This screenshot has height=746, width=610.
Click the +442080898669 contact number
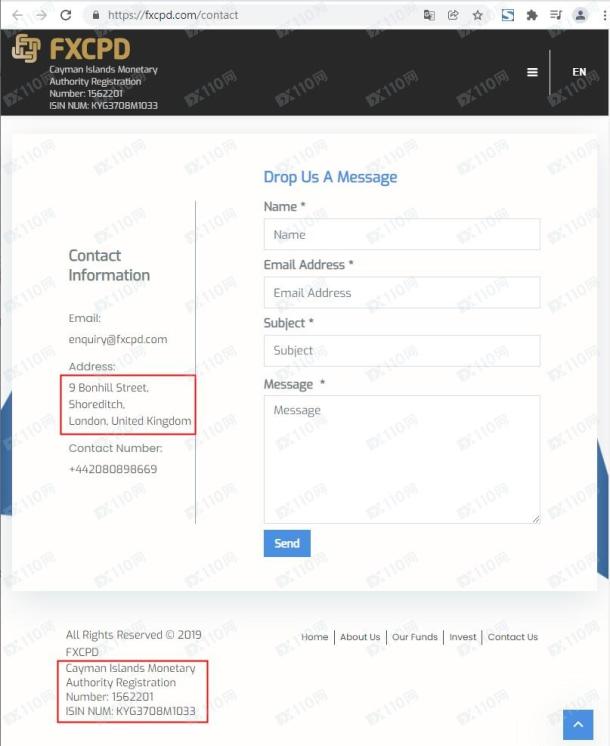113,469
